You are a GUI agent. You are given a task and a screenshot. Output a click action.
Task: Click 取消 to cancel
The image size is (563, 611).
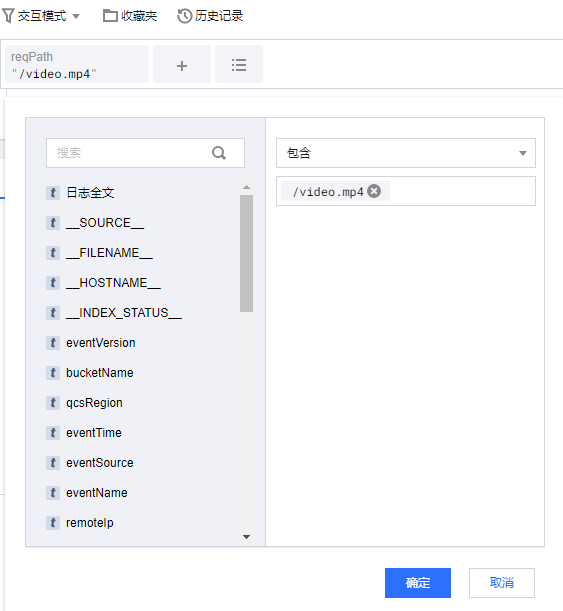(501, 583)
